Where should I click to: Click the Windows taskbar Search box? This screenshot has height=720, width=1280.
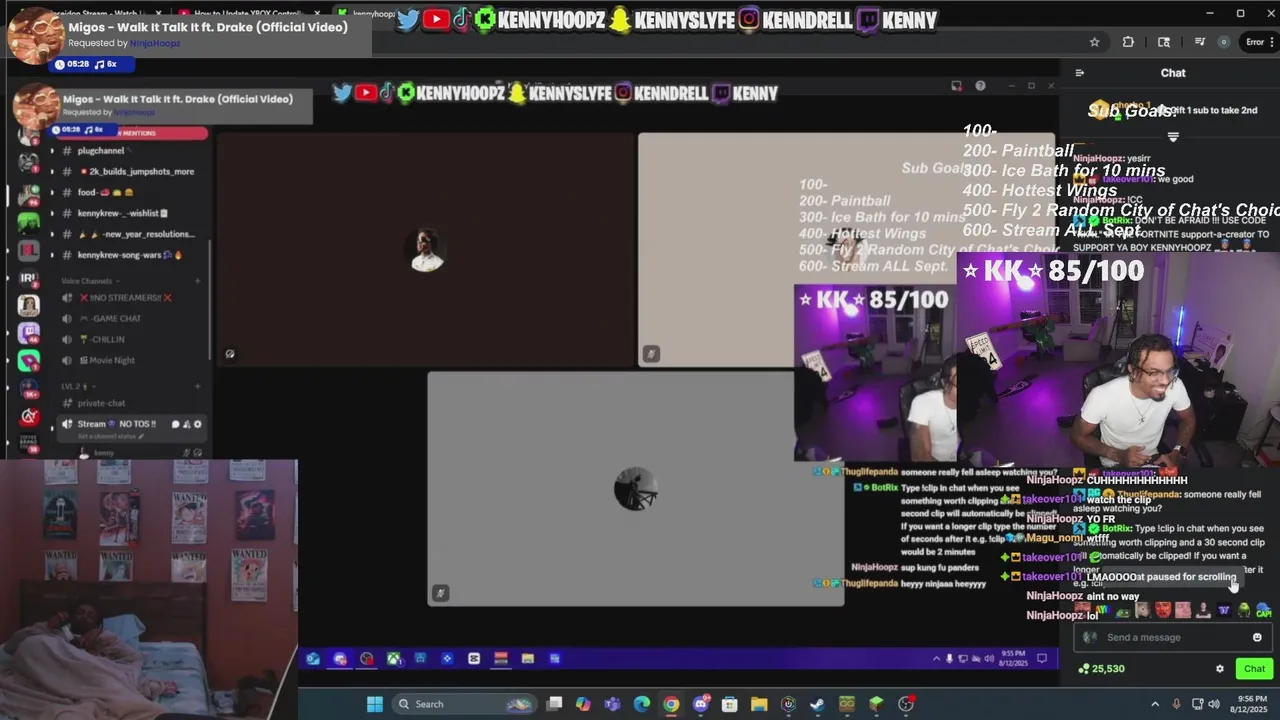(x=467, y=704)
